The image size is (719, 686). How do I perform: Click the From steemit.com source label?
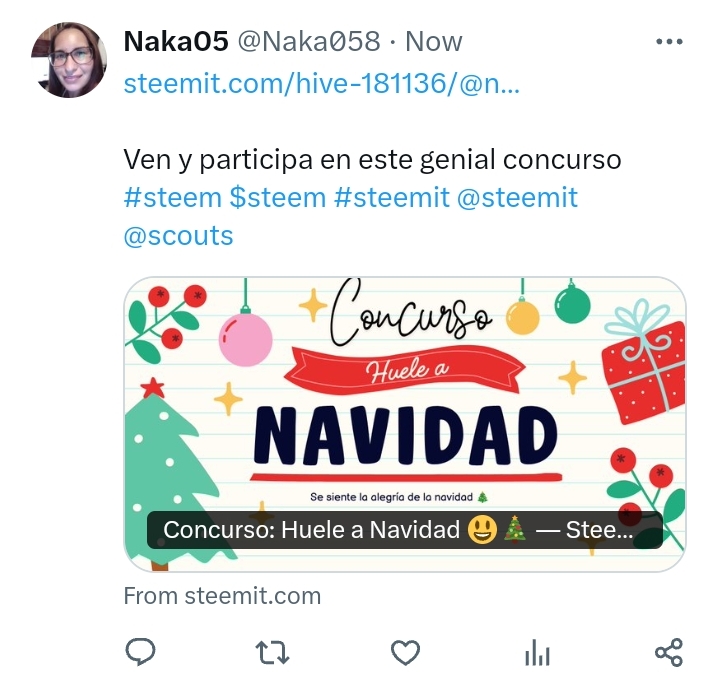tap(222, 596)
